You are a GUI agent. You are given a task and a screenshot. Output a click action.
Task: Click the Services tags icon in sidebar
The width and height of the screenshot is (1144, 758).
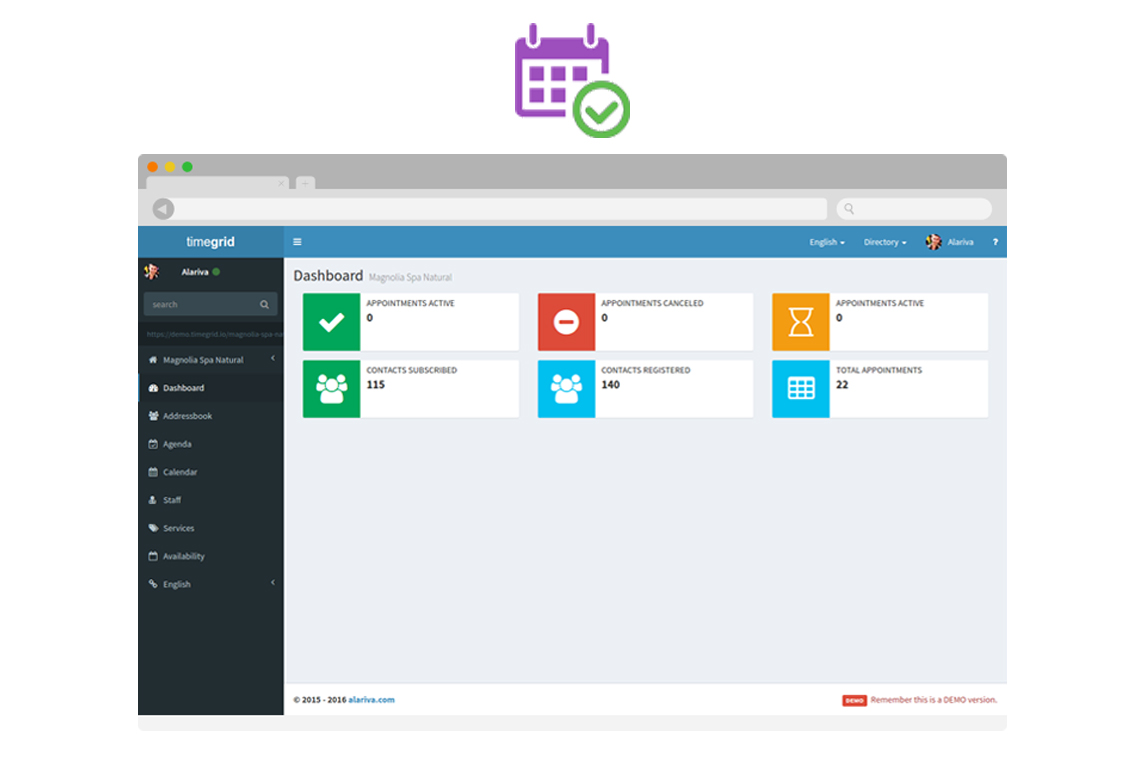tap(153, 528)
